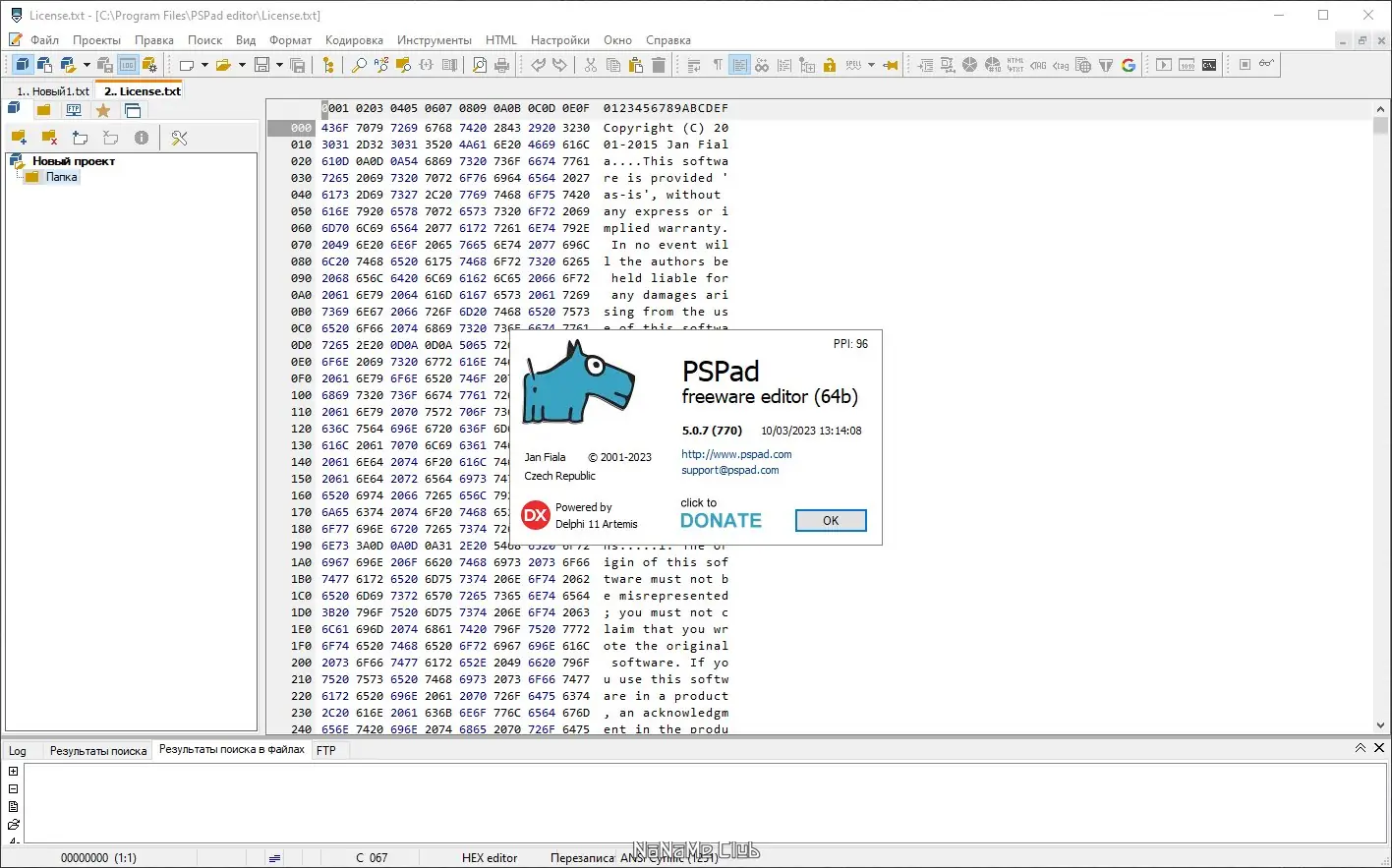
Task: Click the Find in files folder icon
Action: click(x=404, y=65)
